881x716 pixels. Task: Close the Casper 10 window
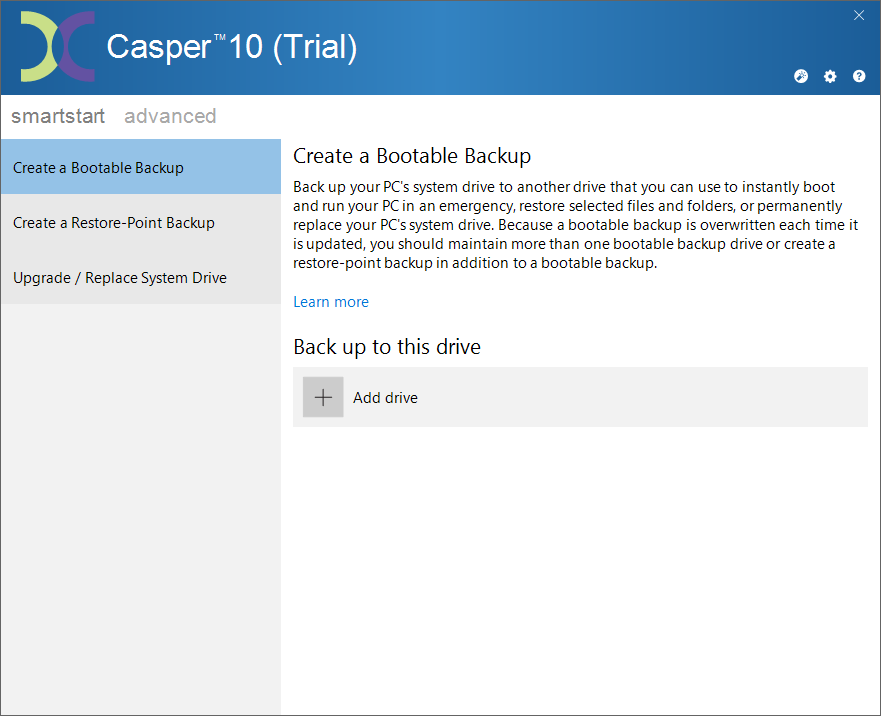[859, 15]
